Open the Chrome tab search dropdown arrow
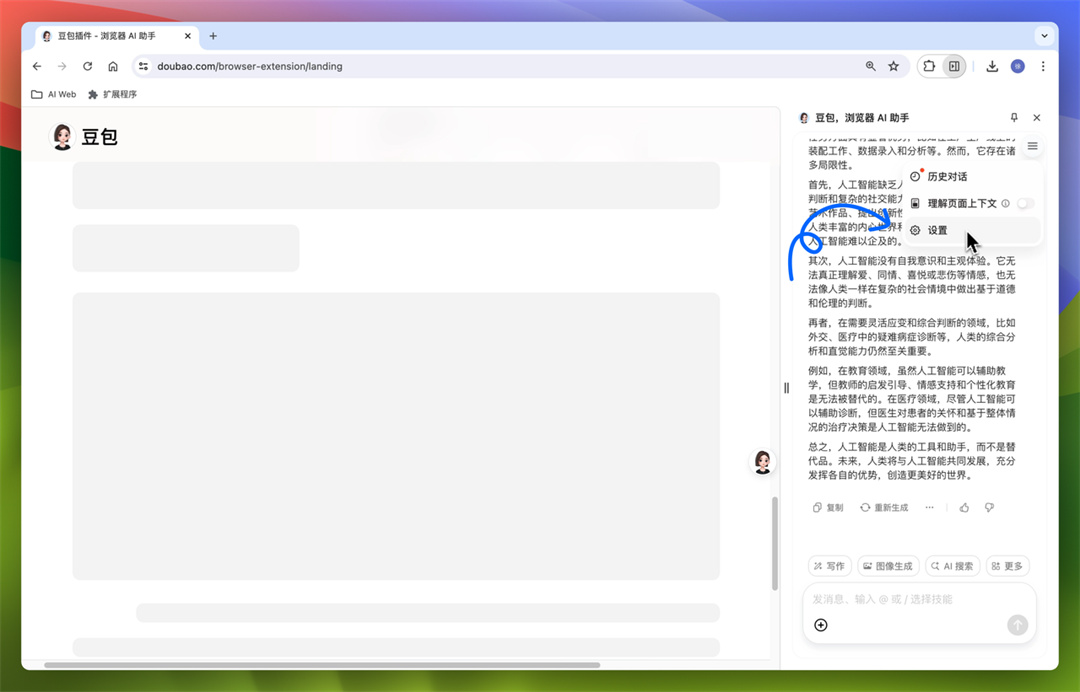This screenshot has height=692, width=1080. click(1044, 36)
